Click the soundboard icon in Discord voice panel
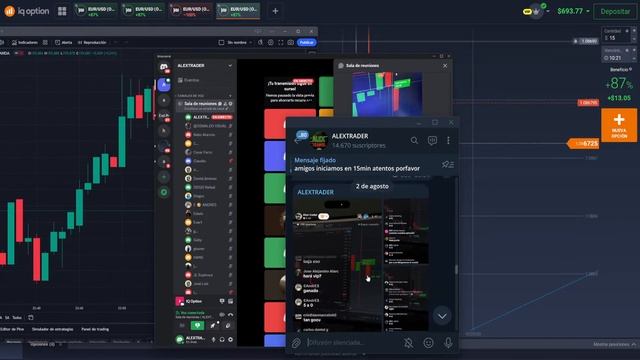Screen dimensions: 640x360 tap(228, 325)
